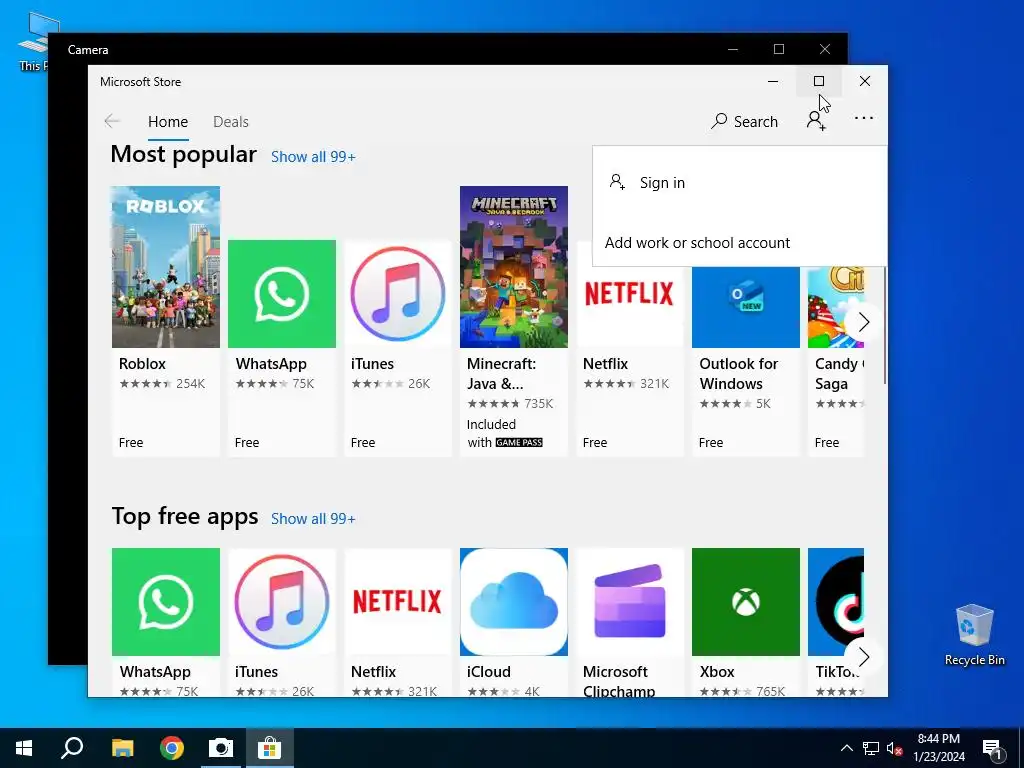Open the three-dots See more menu
The image size is (1024, 768).
pyautogui.click(x=863, y=118)
